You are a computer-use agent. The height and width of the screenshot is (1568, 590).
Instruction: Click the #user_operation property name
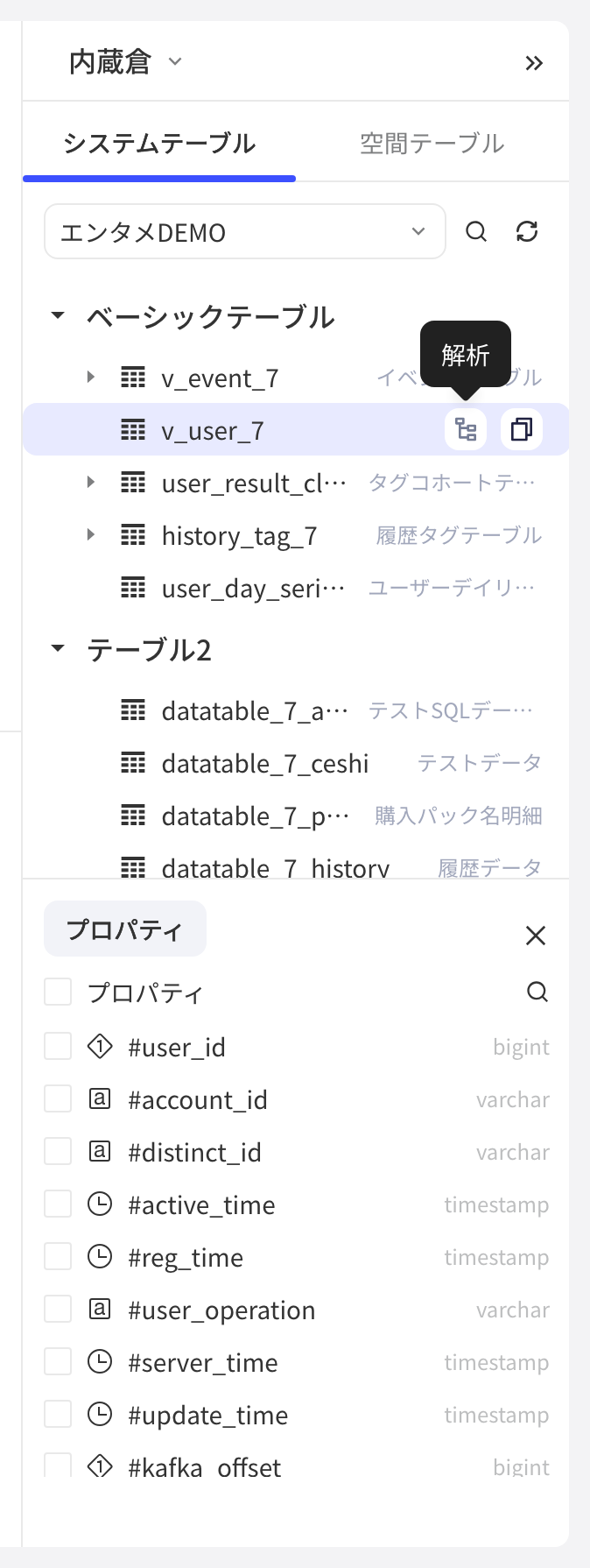(x=221, y=1310)
